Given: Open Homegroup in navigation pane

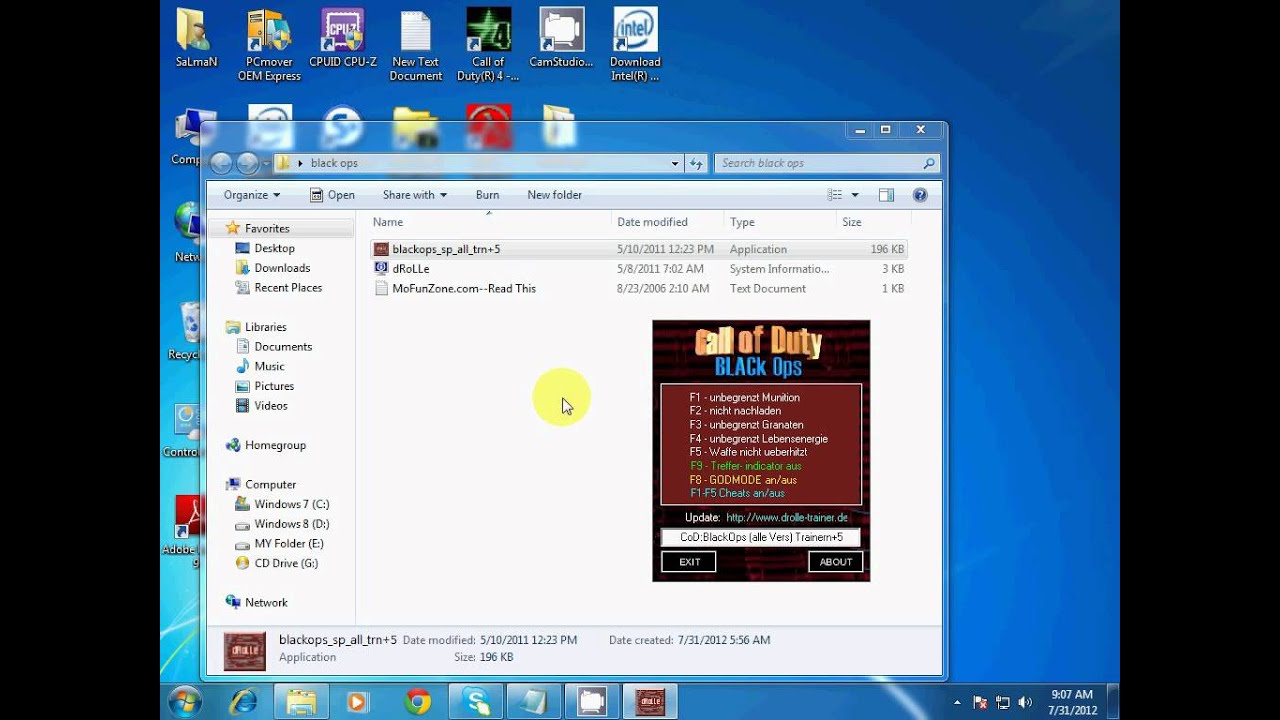Looking at the screenshot, I should pos(275,445).
